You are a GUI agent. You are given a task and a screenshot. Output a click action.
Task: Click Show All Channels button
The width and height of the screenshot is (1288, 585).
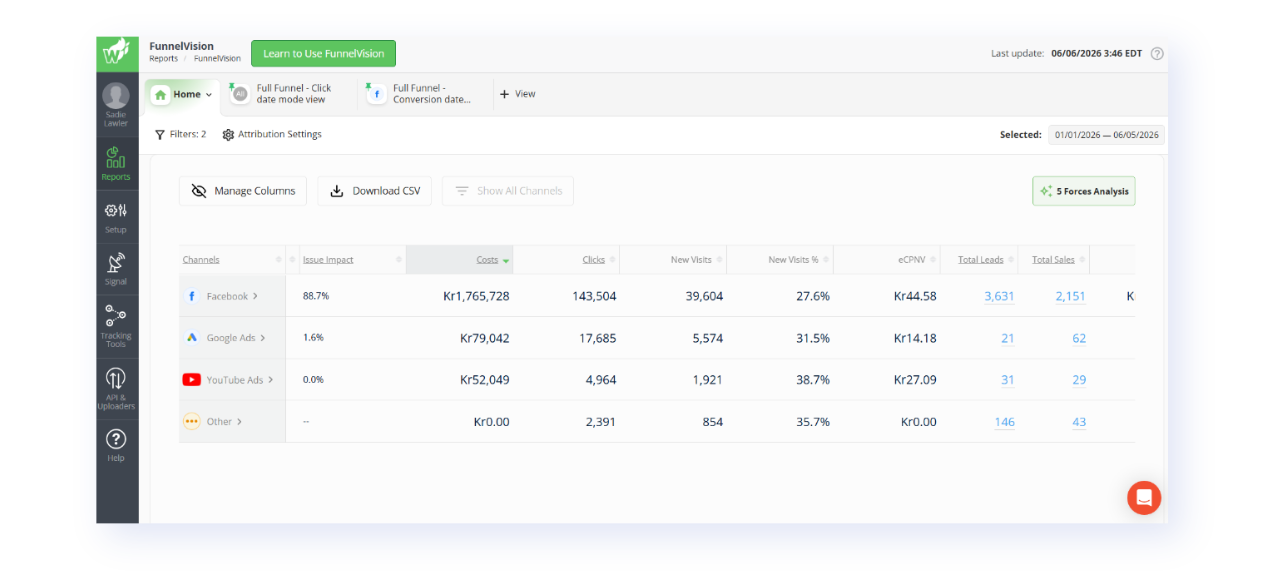point(508,191)
